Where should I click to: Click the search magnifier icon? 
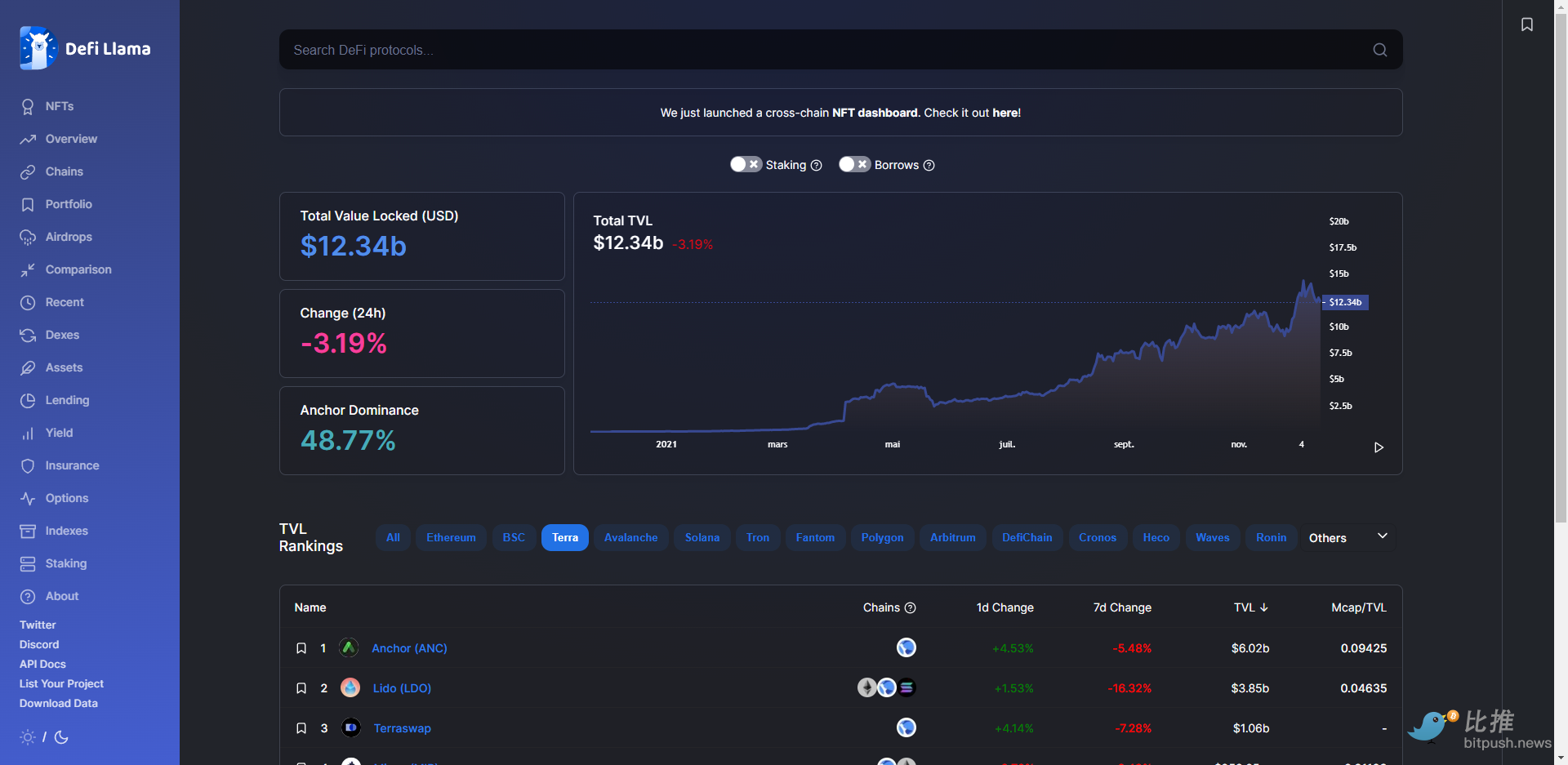click(1380, 50)
